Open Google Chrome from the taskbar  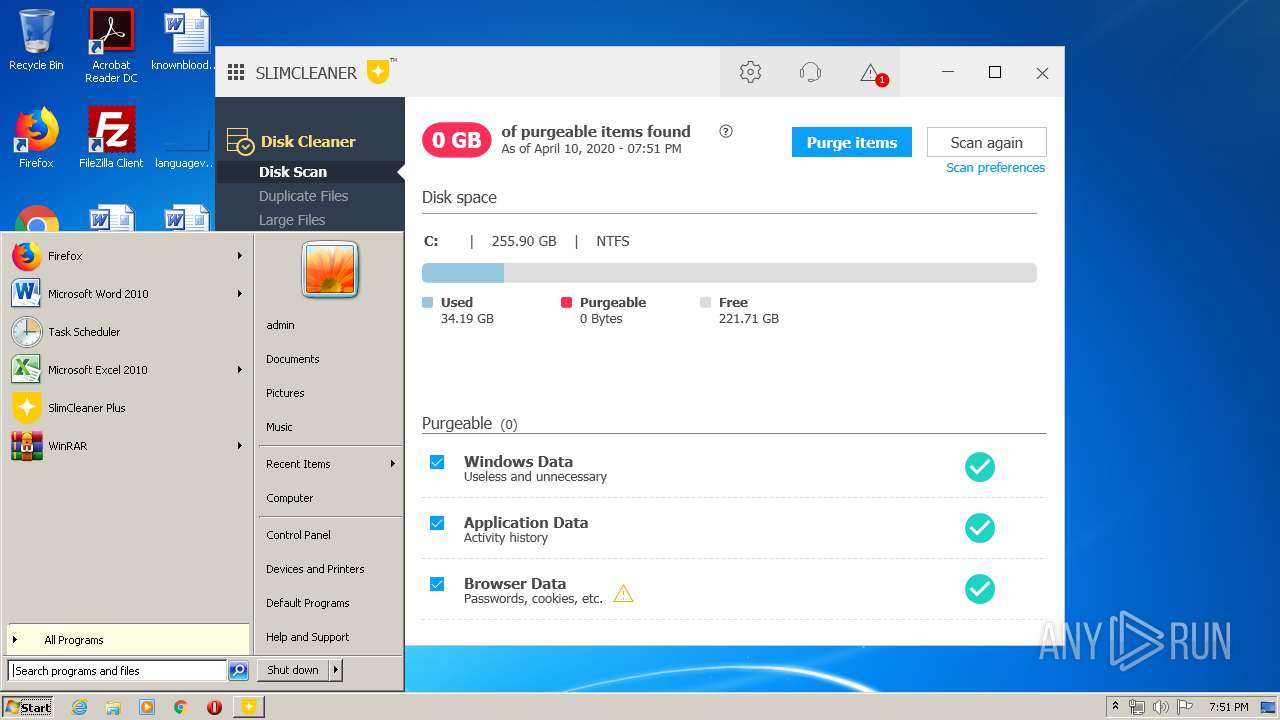(x=180, y=707)
